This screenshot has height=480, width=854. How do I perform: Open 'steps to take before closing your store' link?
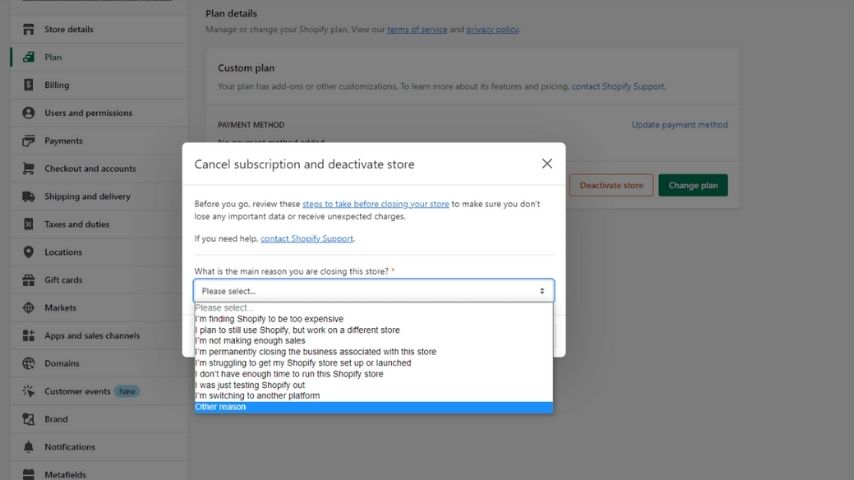(x=376, y=204)
